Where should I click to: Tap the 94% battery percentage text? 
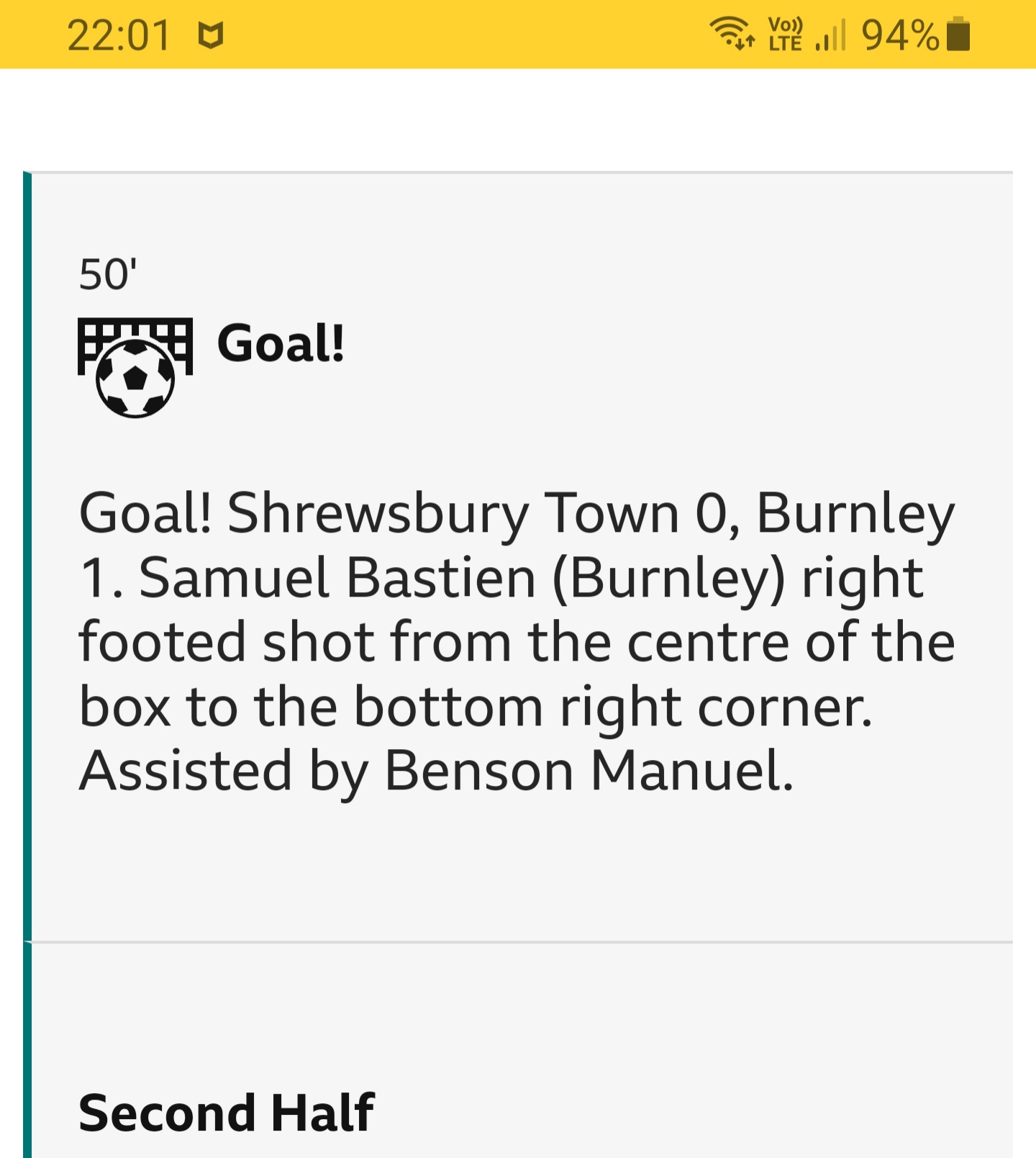(x=900, y=35)
